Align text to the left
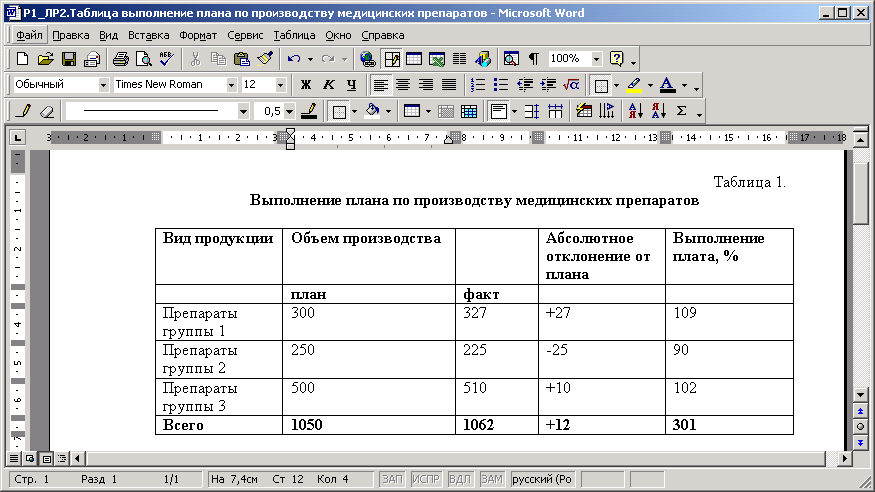 click(381, 85)
